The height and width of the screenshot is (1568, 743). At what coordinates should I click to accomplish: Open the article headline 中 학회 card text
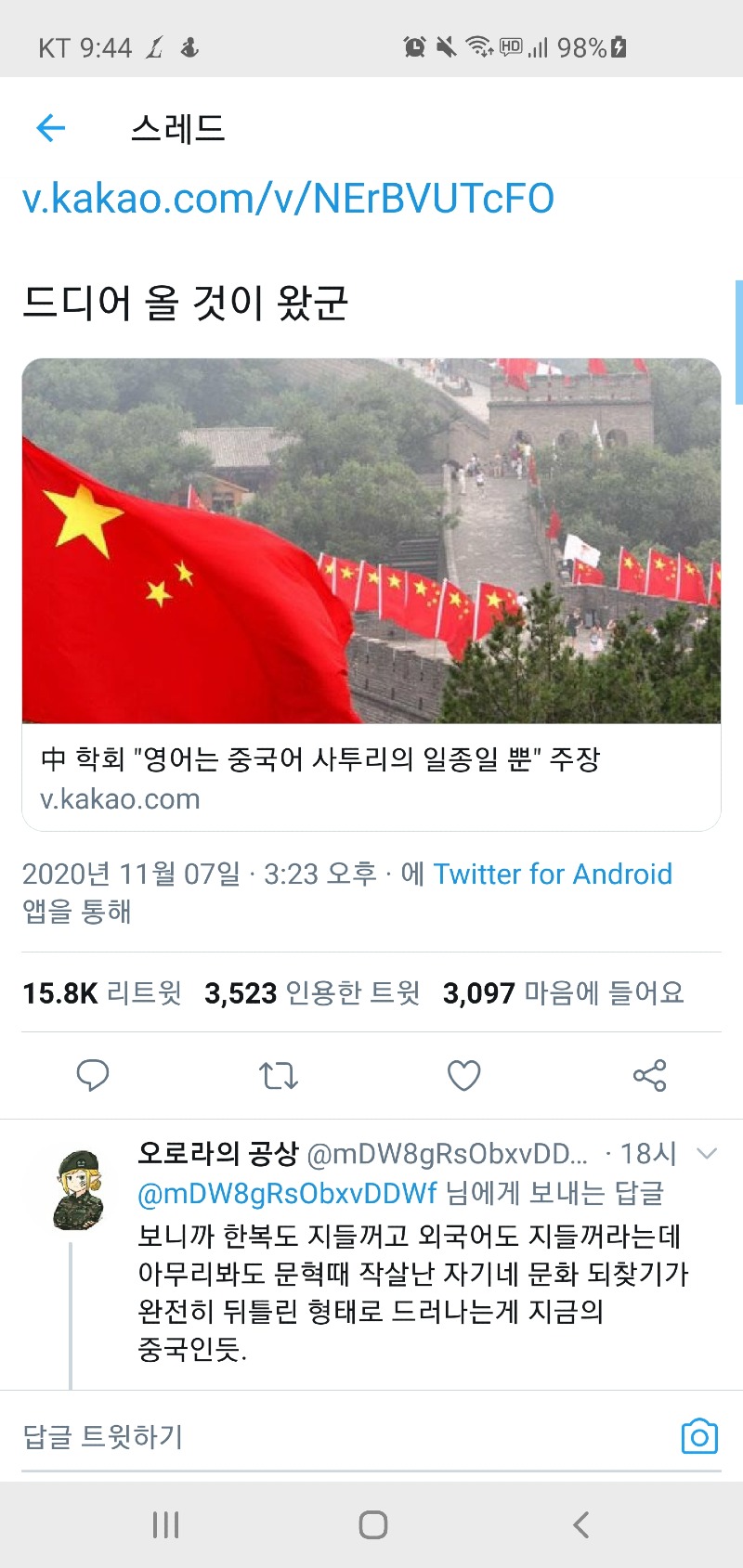[x=320, y=759]
